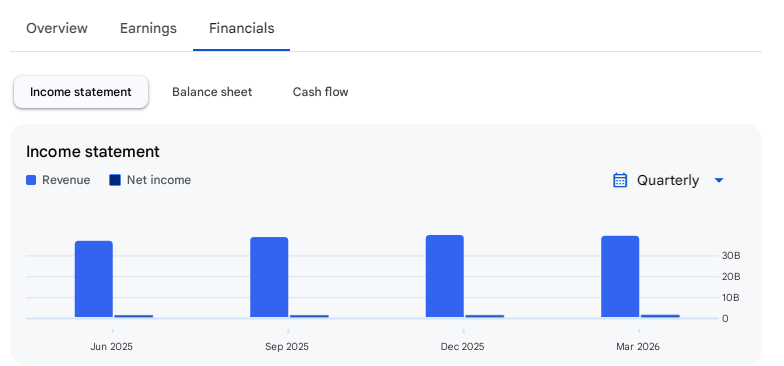Show the Balance sheet view

212,92
